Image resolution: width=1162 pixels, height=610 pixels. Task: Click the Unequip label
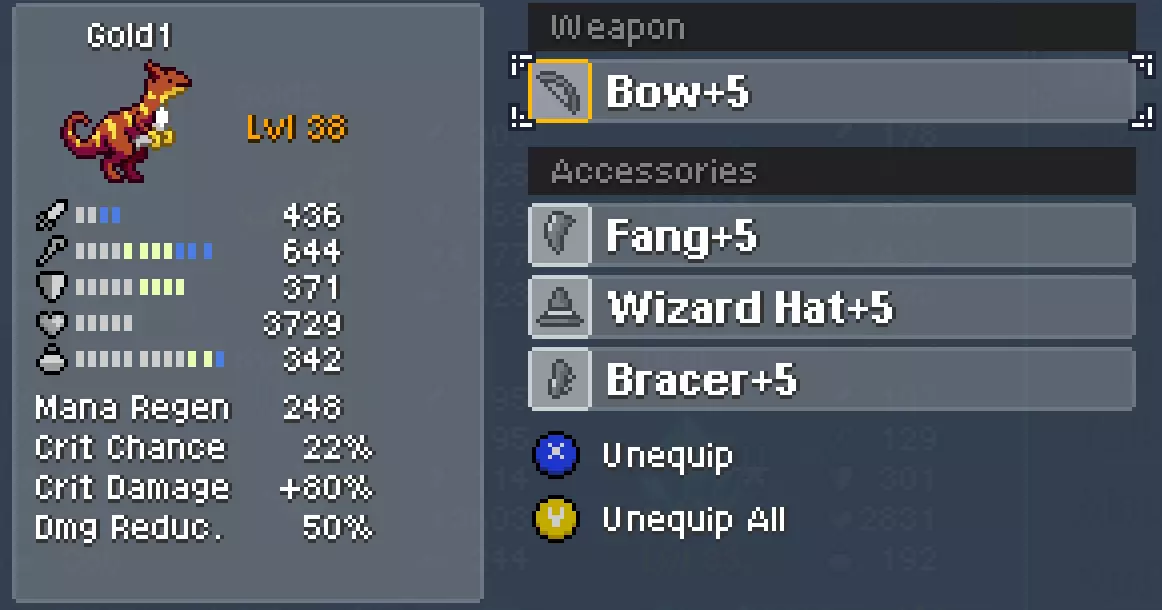[x=667, y=456]
